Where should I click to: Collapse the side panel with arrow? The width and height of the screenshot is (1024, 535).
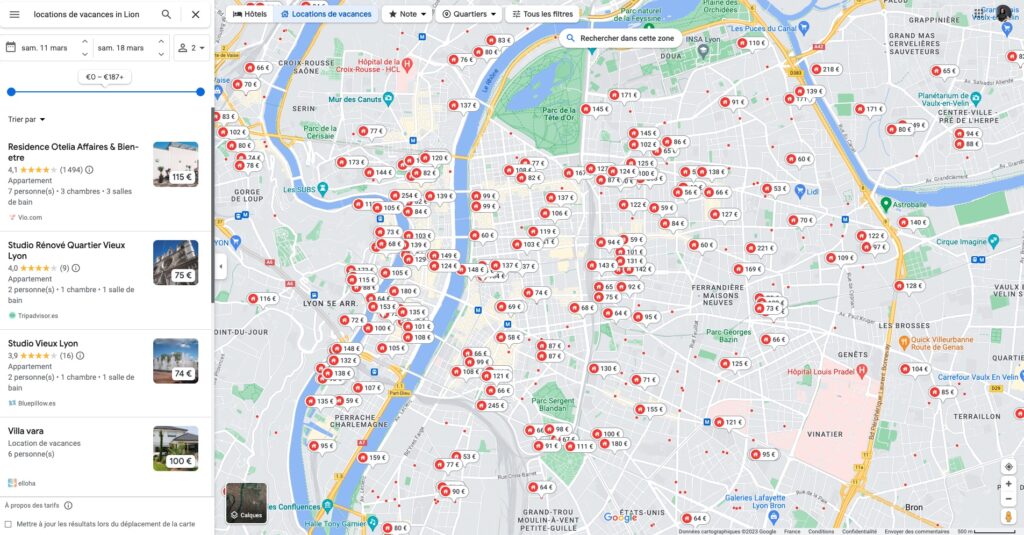[x=221, y=267]
